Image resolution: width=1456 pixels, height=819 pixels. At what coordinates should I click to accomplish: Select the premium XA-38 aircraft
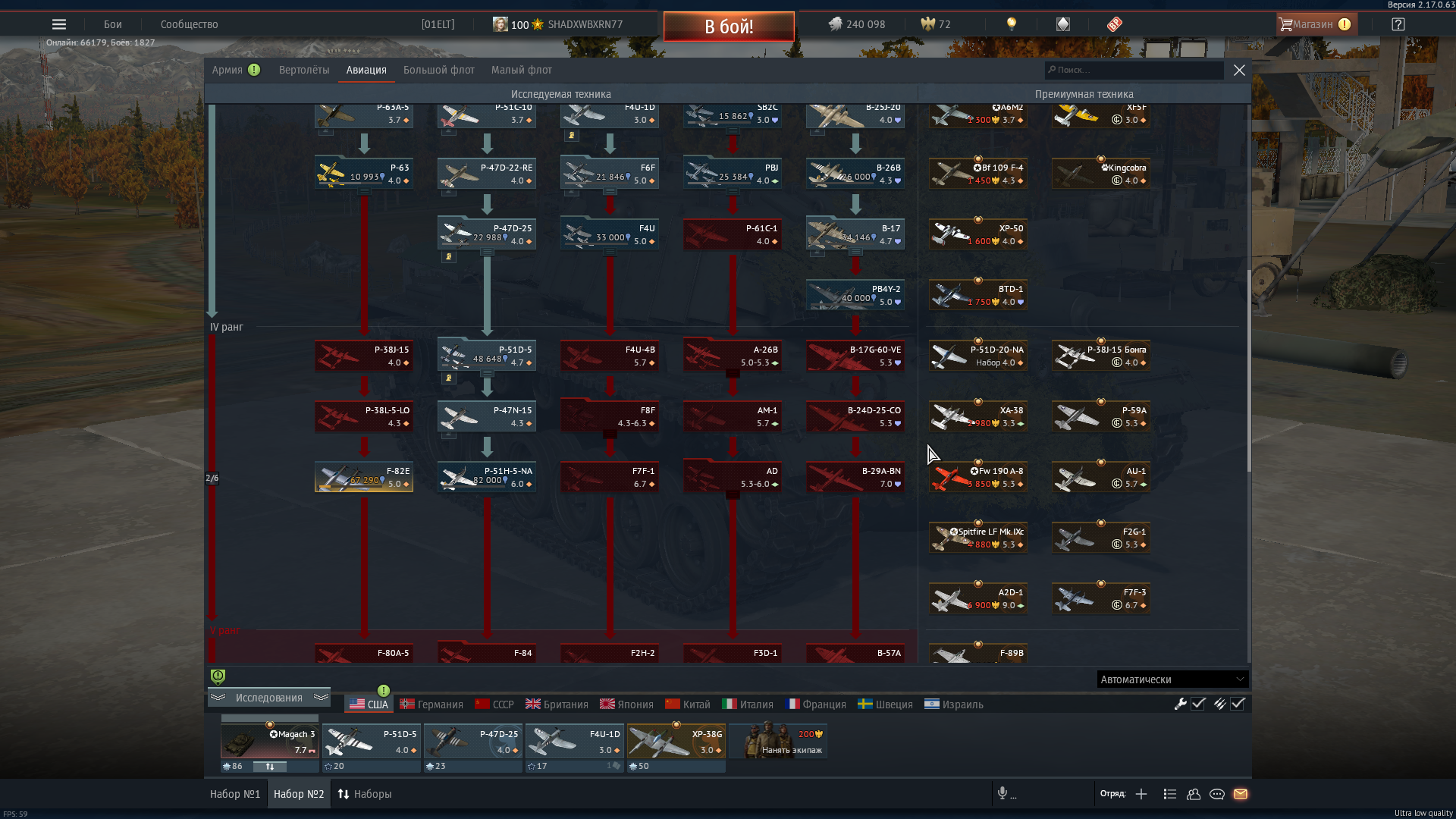[978, 416]
